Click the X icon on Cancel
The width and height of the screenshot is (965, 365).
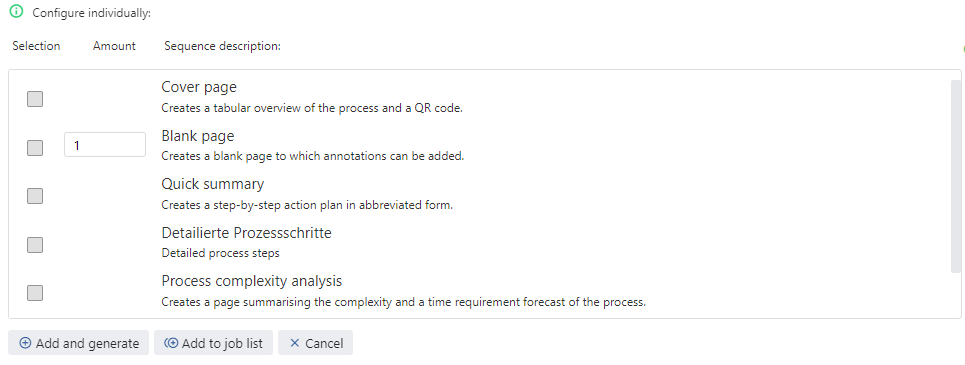[294, 343]
